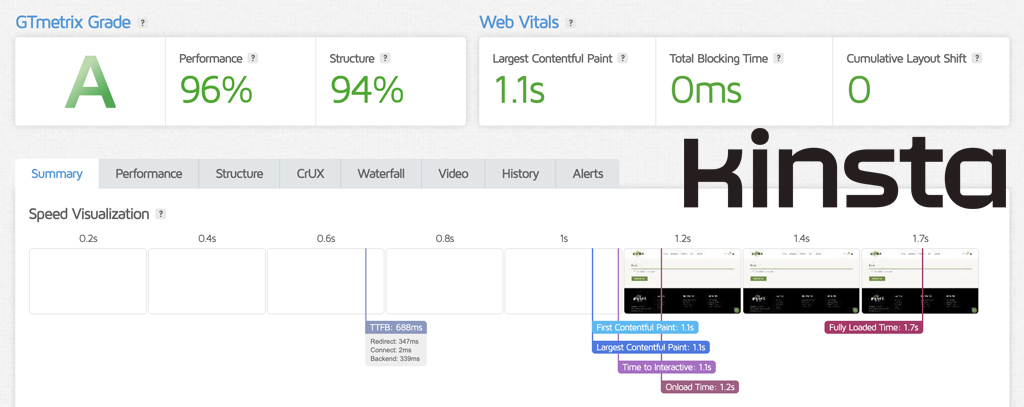Image resolution: width=1024 pixels, height=407 pixels.
Task: Open the GTmetrix Grade help icon
Action: click(x=142, y=22)
